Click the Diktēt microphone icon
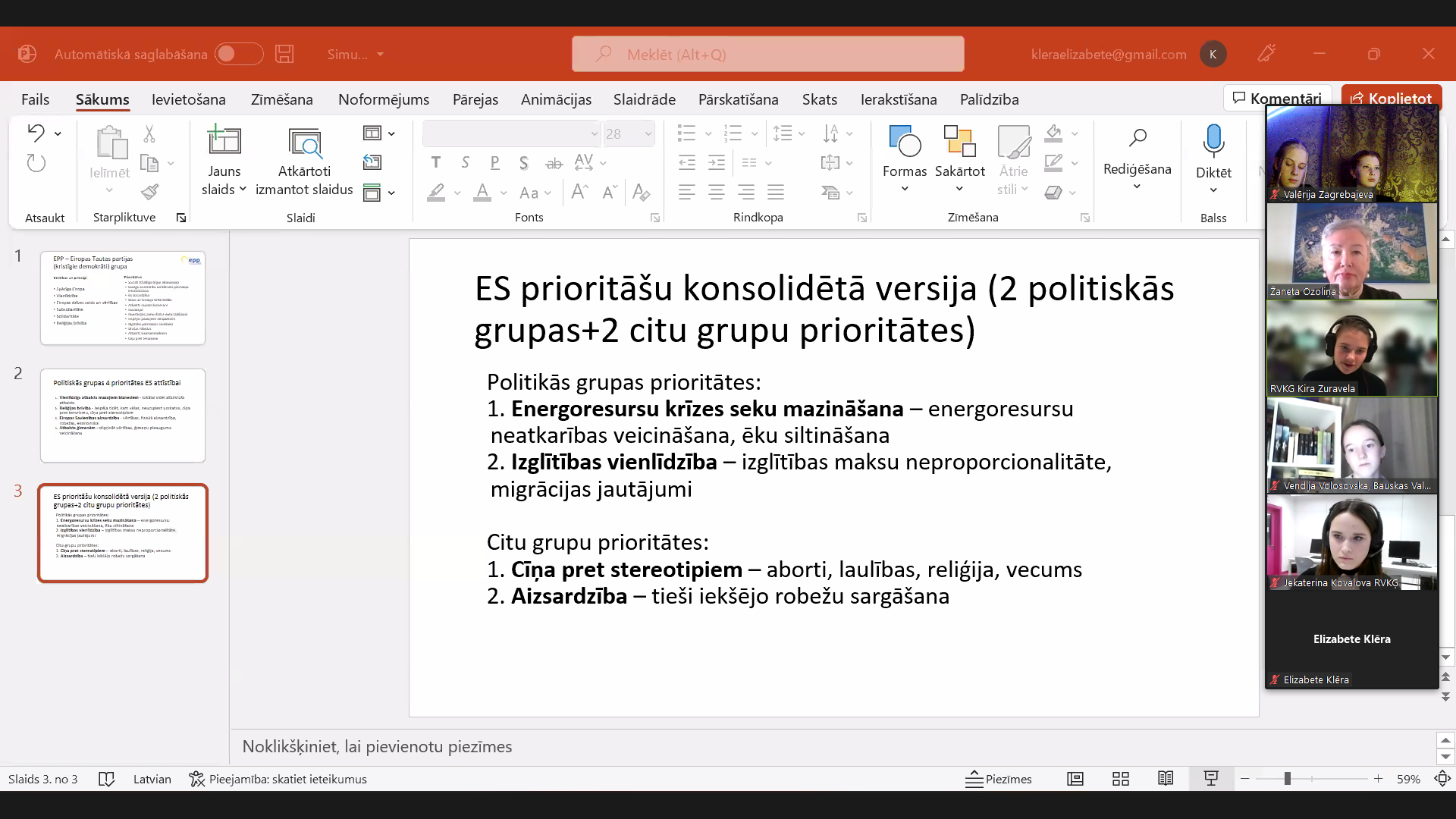Image resolution: width=1456 pixels, height=819 pixels. (x=1213, y=141)
